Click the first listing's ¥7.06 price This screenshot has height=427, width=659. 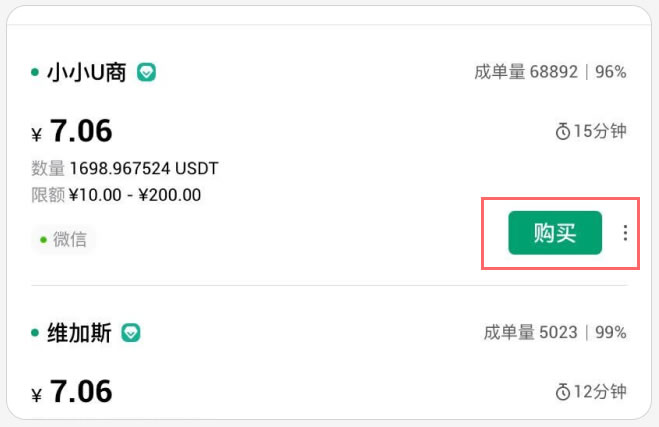click(x=72, y=131)
